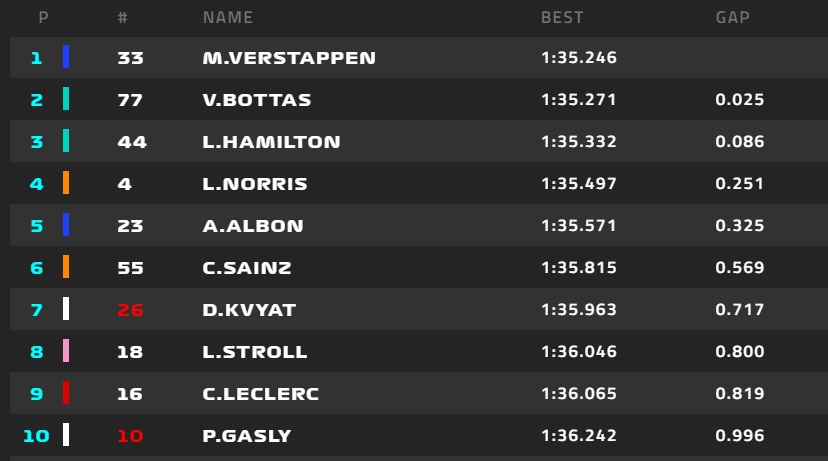The height and width of the screenshot is (461, 828).
Task: Click P.GASLY best time 1:36.242
Action: click(579, 436)
